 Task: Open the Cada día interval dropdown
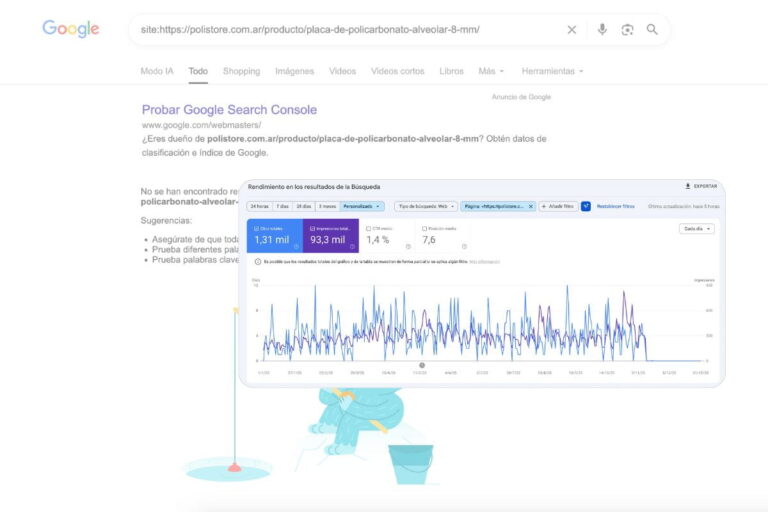[697, 229]
